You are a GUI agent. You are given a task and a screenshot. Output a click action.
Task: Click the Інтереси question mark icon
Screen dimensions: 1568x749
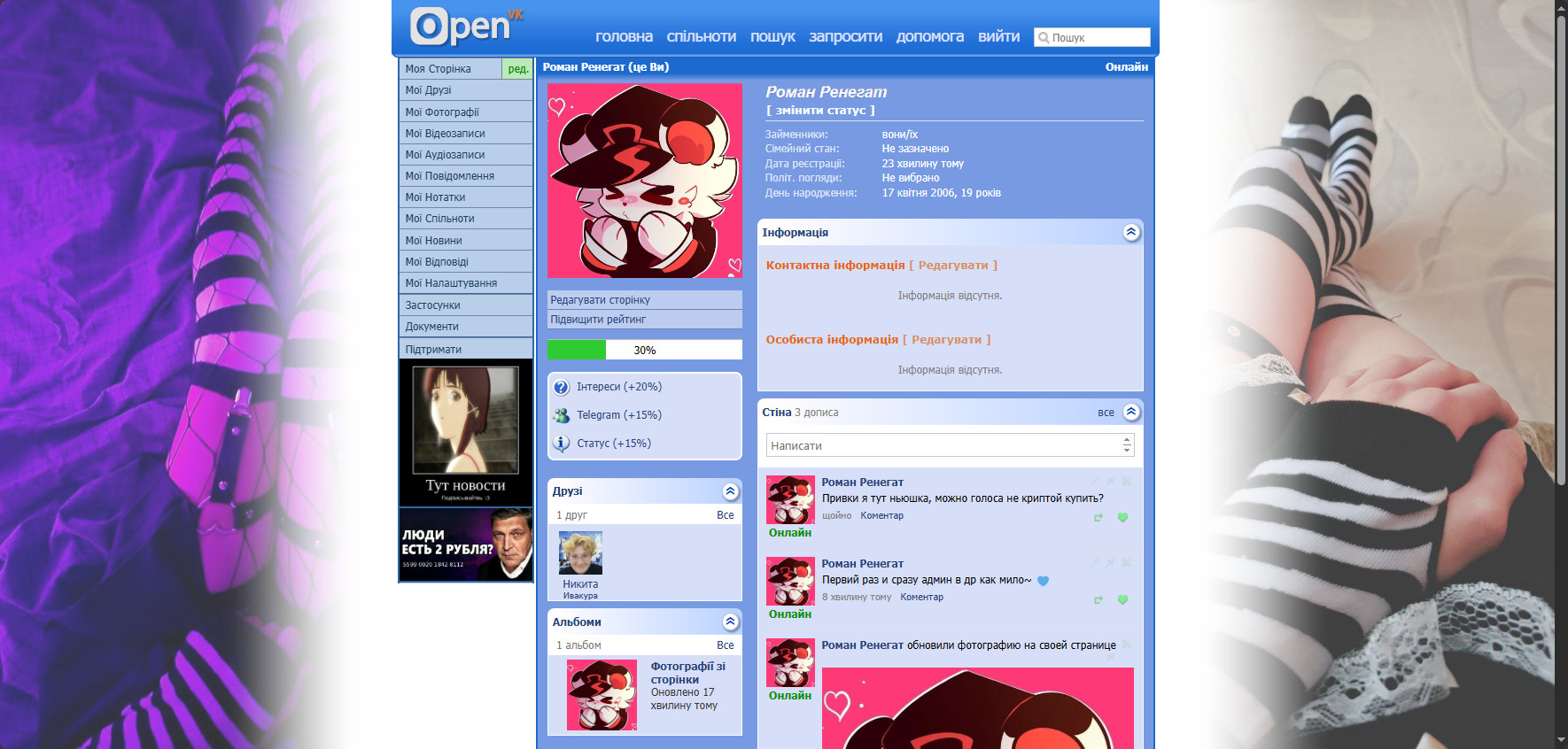pyautogui.click(x=561, y=387)
